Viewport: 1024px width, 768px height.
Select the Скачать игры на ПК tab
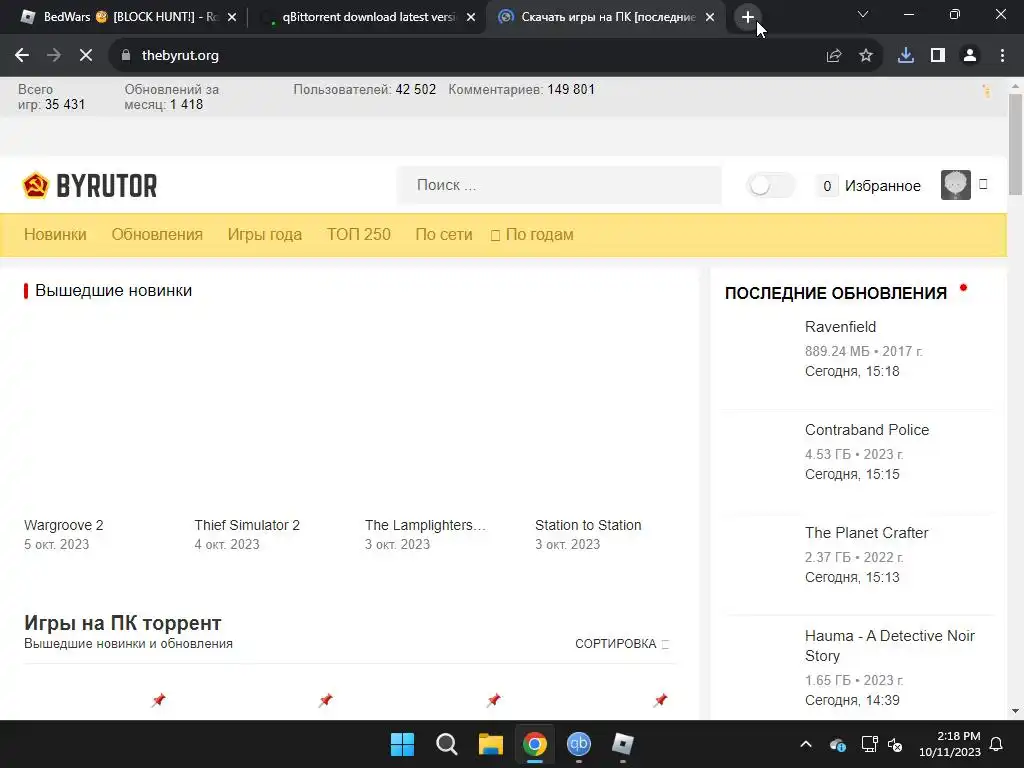point(607,17)
